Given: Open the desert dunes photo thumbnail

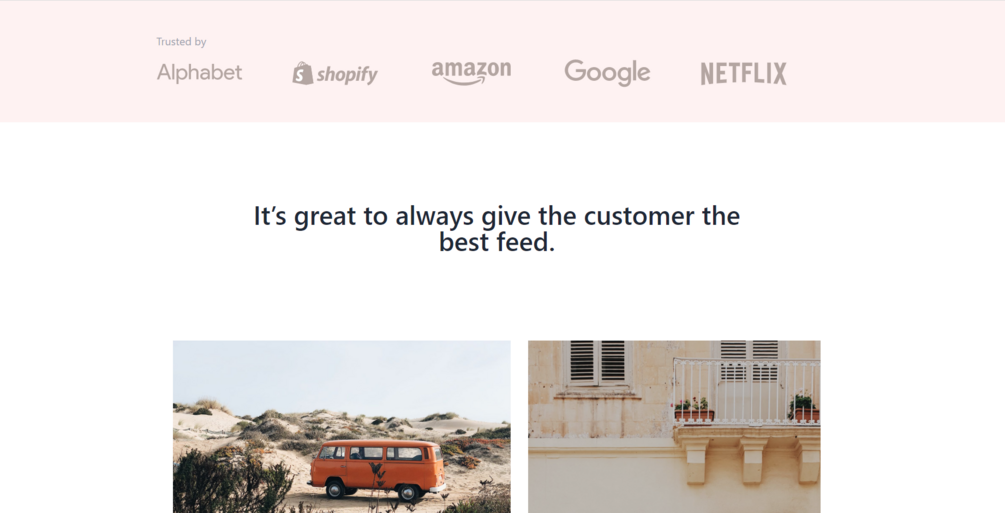Looking at the screenshot, I should click(x=342, y=426).
